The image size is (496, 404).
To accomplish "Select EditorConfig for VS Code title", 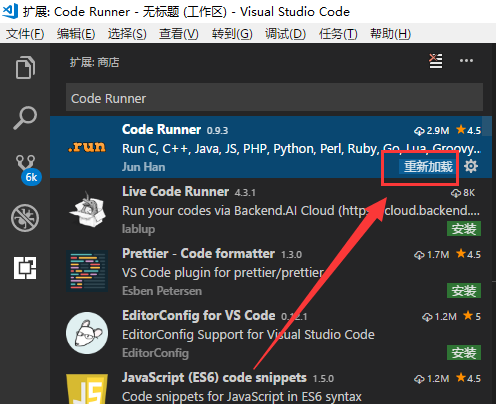I will (x=199, y=315).
